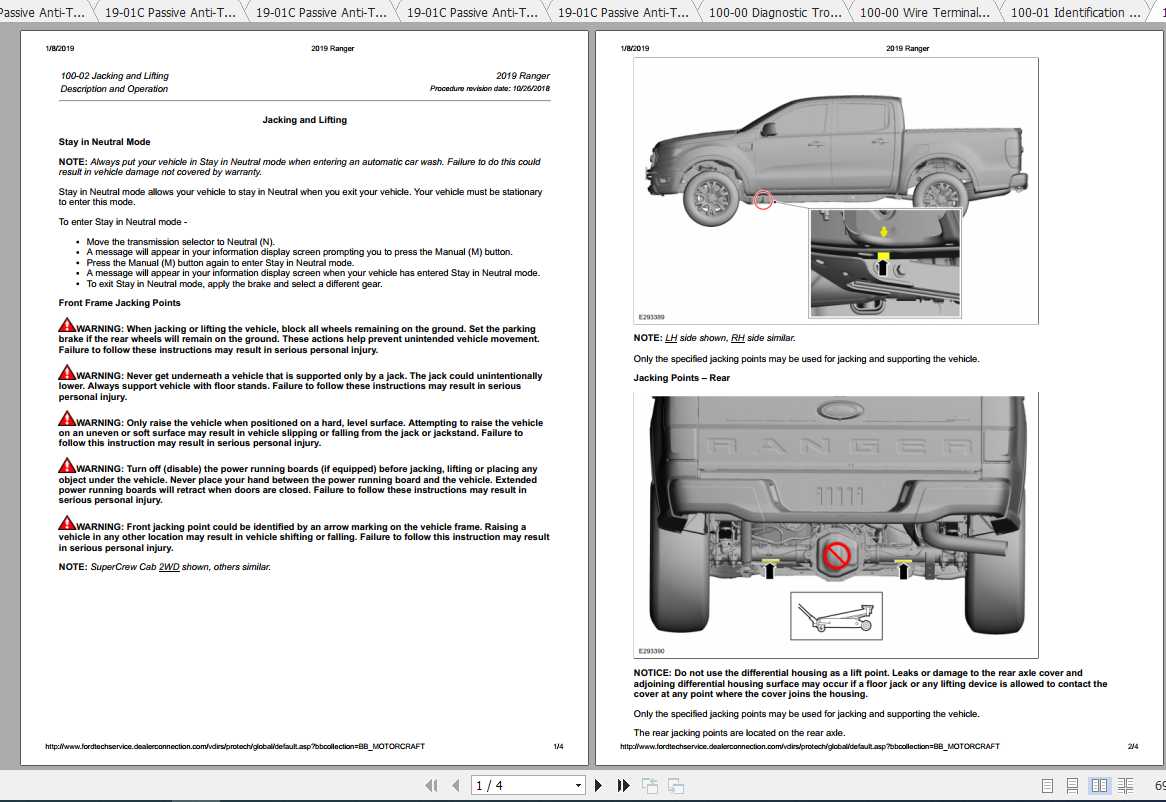Click the underlined LH link in the note
This screenshot has width=1166, height=802.
coord(671,338)
